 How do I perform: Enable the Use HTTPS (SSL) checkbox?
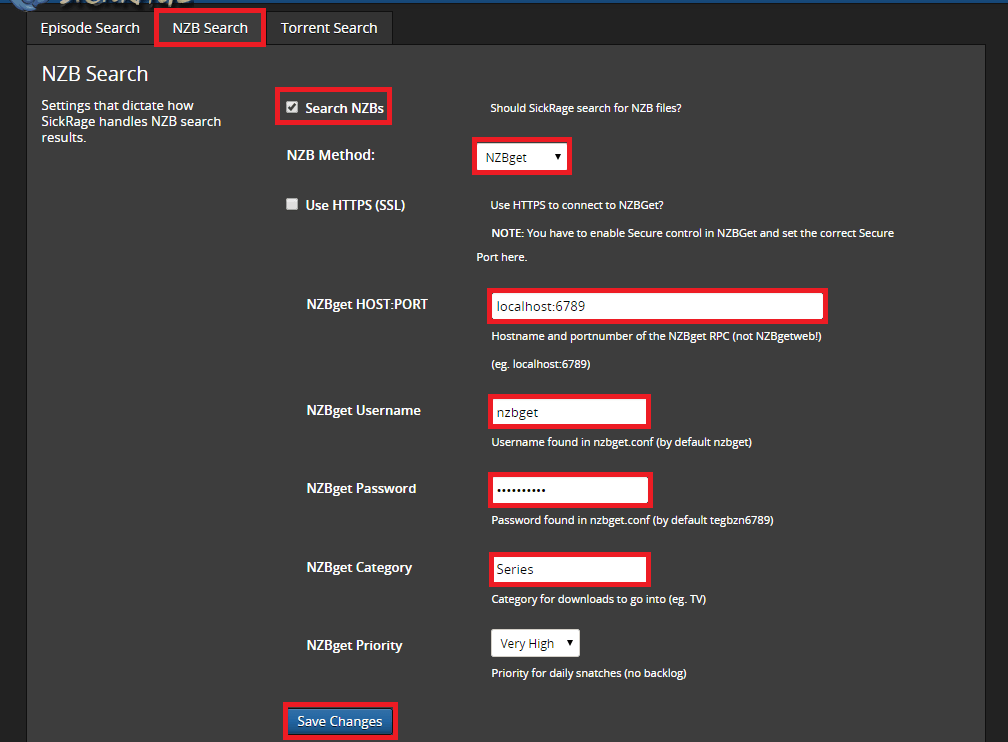[292, 204]
